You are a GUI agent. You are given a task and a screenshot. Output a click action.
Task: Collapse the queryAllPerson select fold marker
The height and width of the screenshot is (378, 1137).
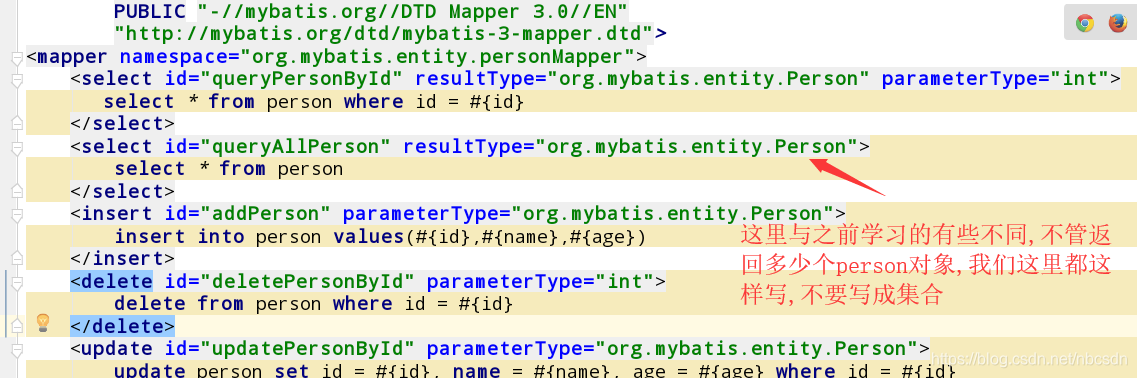[17, 147]
